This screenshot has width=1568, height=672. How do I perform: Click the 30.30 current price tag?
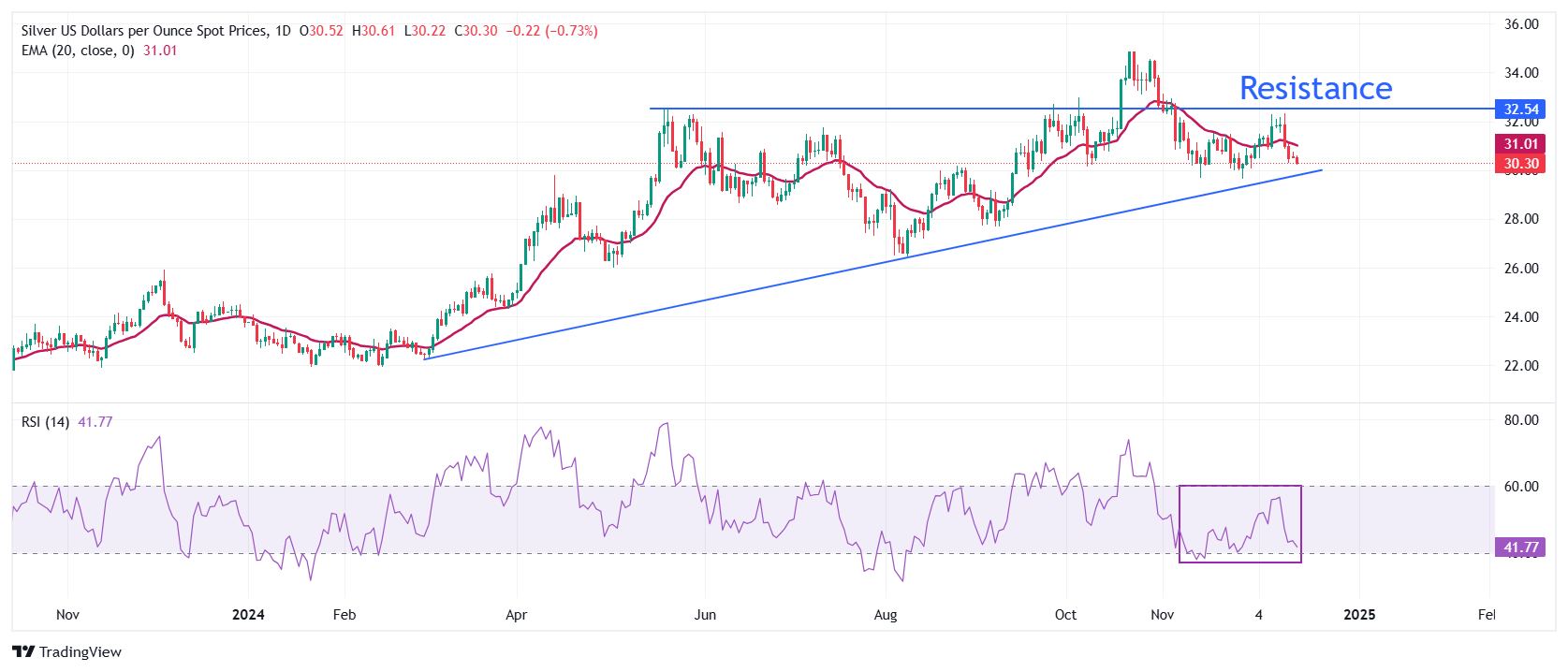click(1520, 164)
